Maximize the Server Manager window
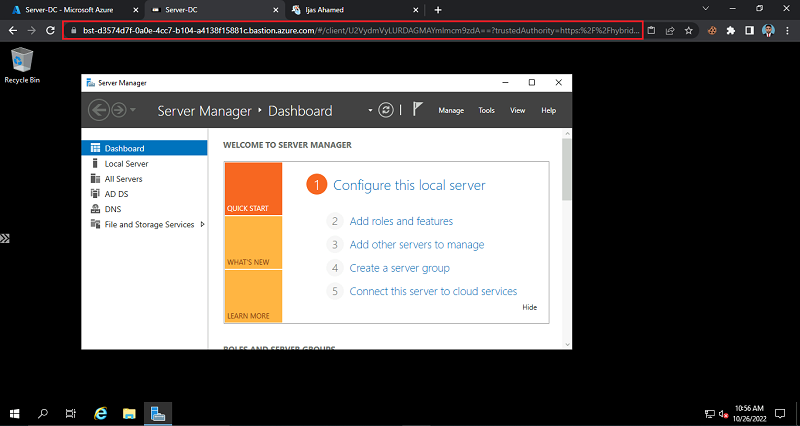This screenshot has height=426, width=800. tap(532, 82)
